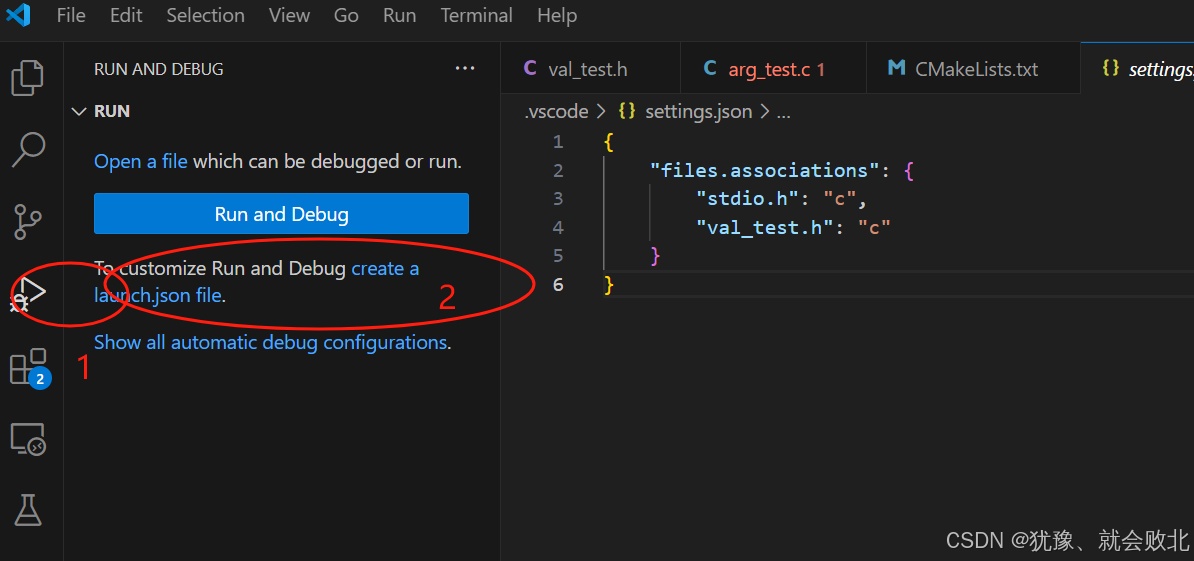
Task: Switch to the val_test.h tab
Action: 590,69
